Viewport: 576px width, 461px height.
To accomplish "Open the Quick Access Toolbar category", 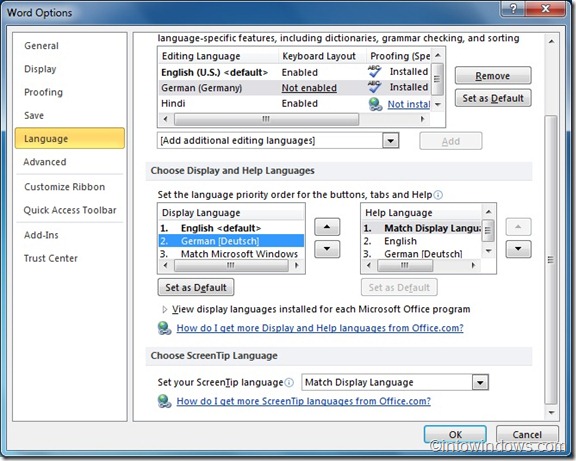I will tap(70, 210).
